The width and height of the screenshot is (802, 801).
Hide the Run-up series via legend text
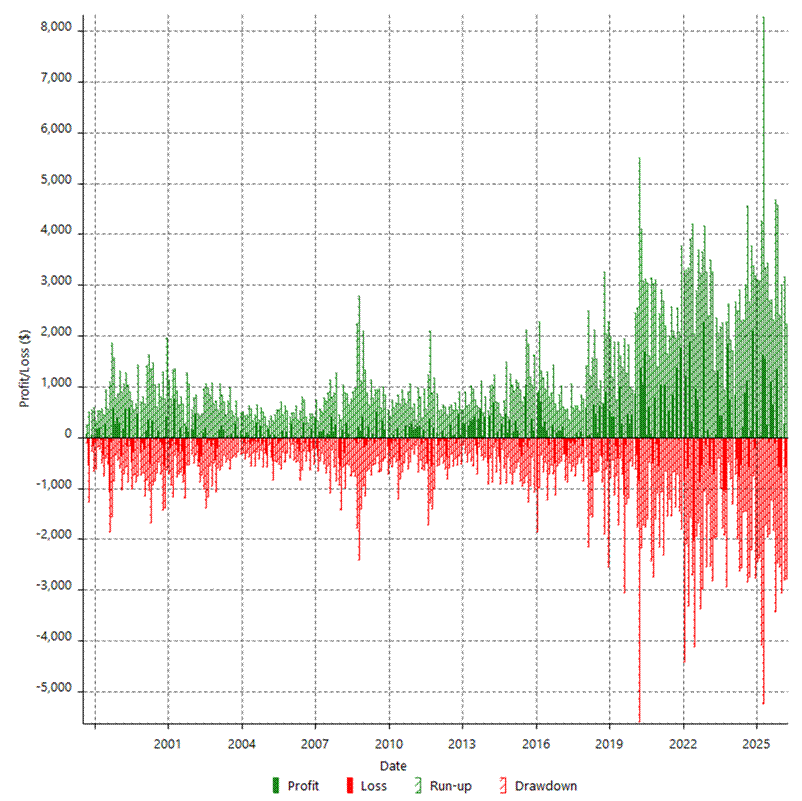coord(450,786)
